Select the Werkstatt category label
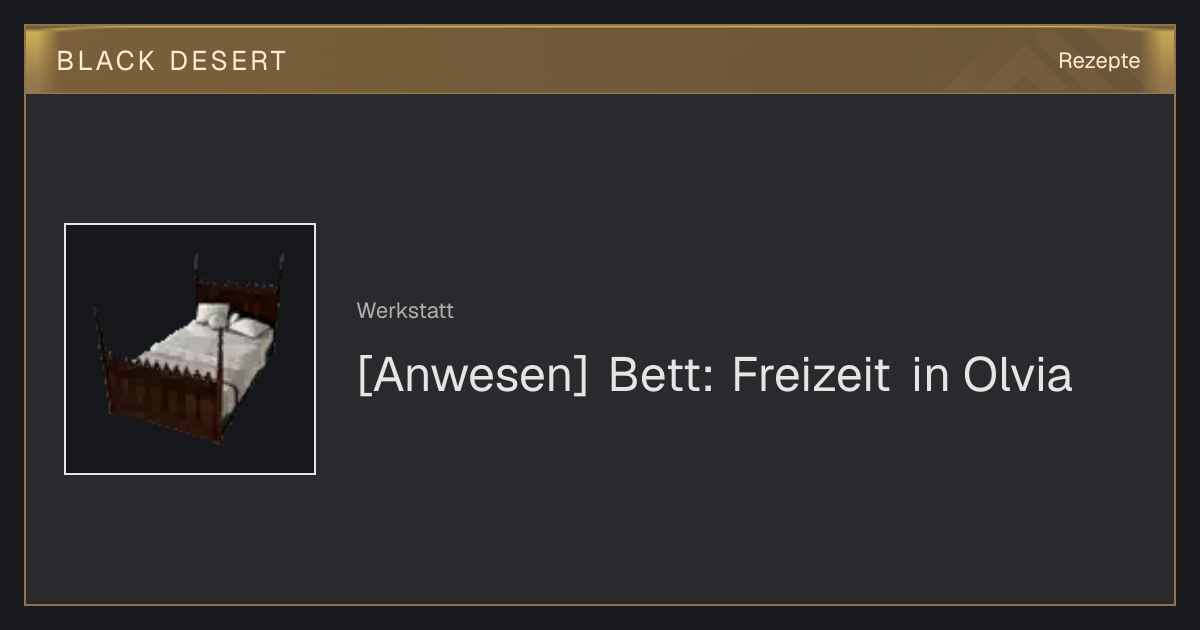Viewport: 1200px width, 630px height. click(x=405, y=311)
